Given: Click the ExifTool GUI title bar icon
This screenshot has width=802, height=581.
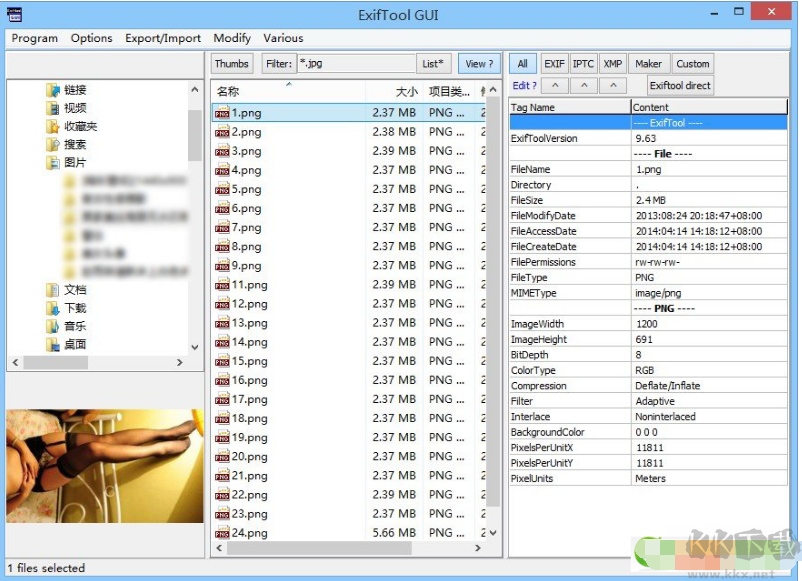Looking at the screenshot, I should click(13, 13).
